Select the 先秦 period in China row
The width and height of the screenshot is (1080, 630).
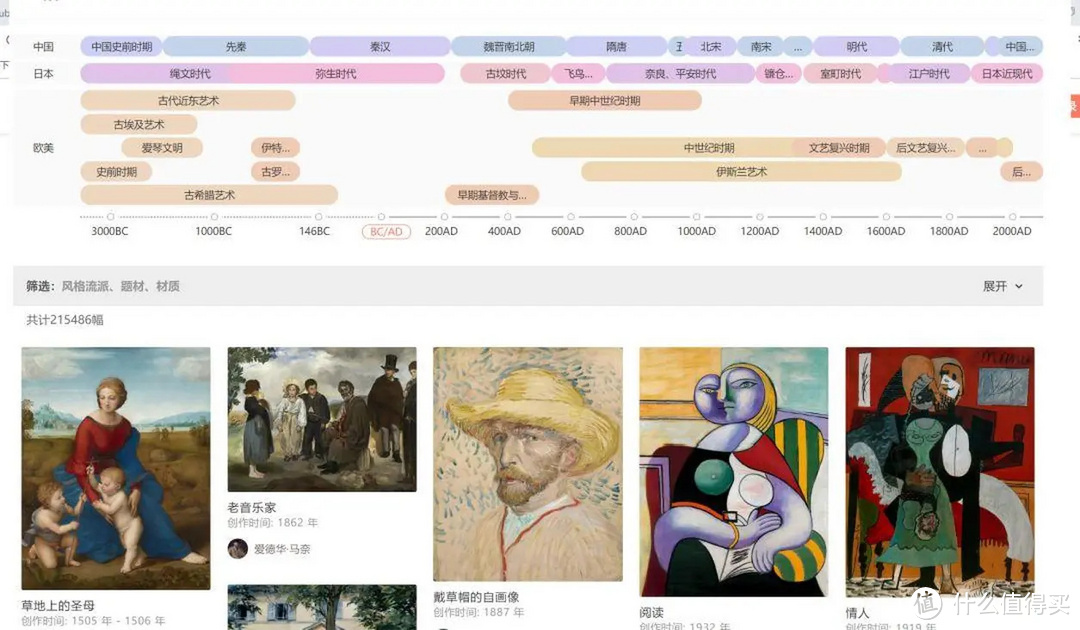236,47
